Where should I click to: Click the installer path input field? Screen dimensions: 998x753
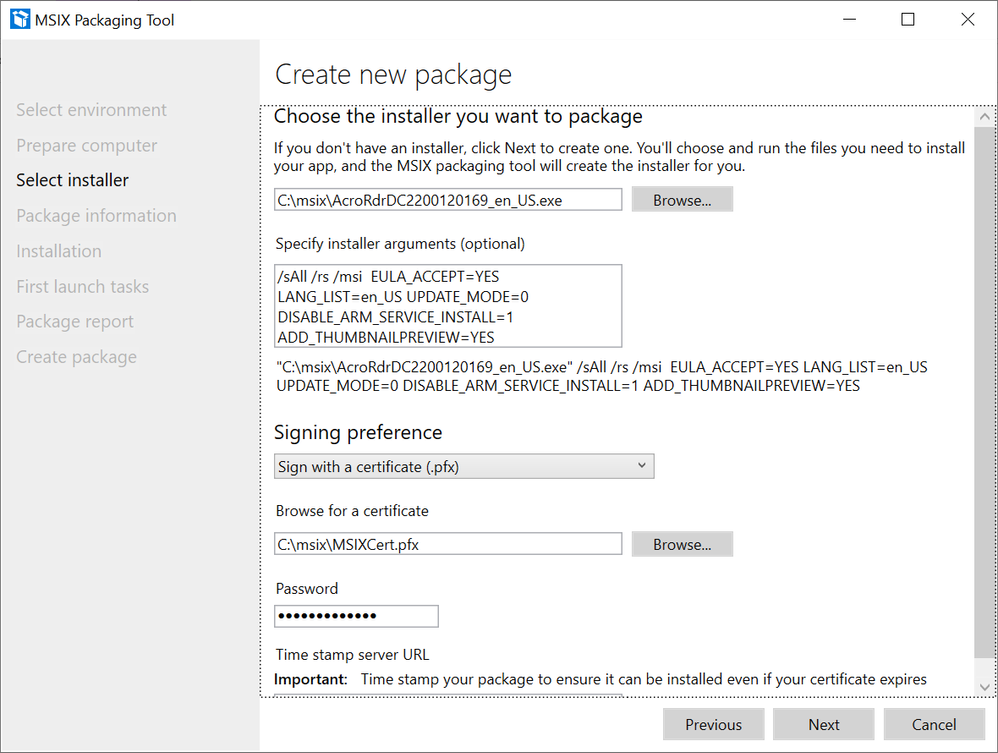coord(448,200)
